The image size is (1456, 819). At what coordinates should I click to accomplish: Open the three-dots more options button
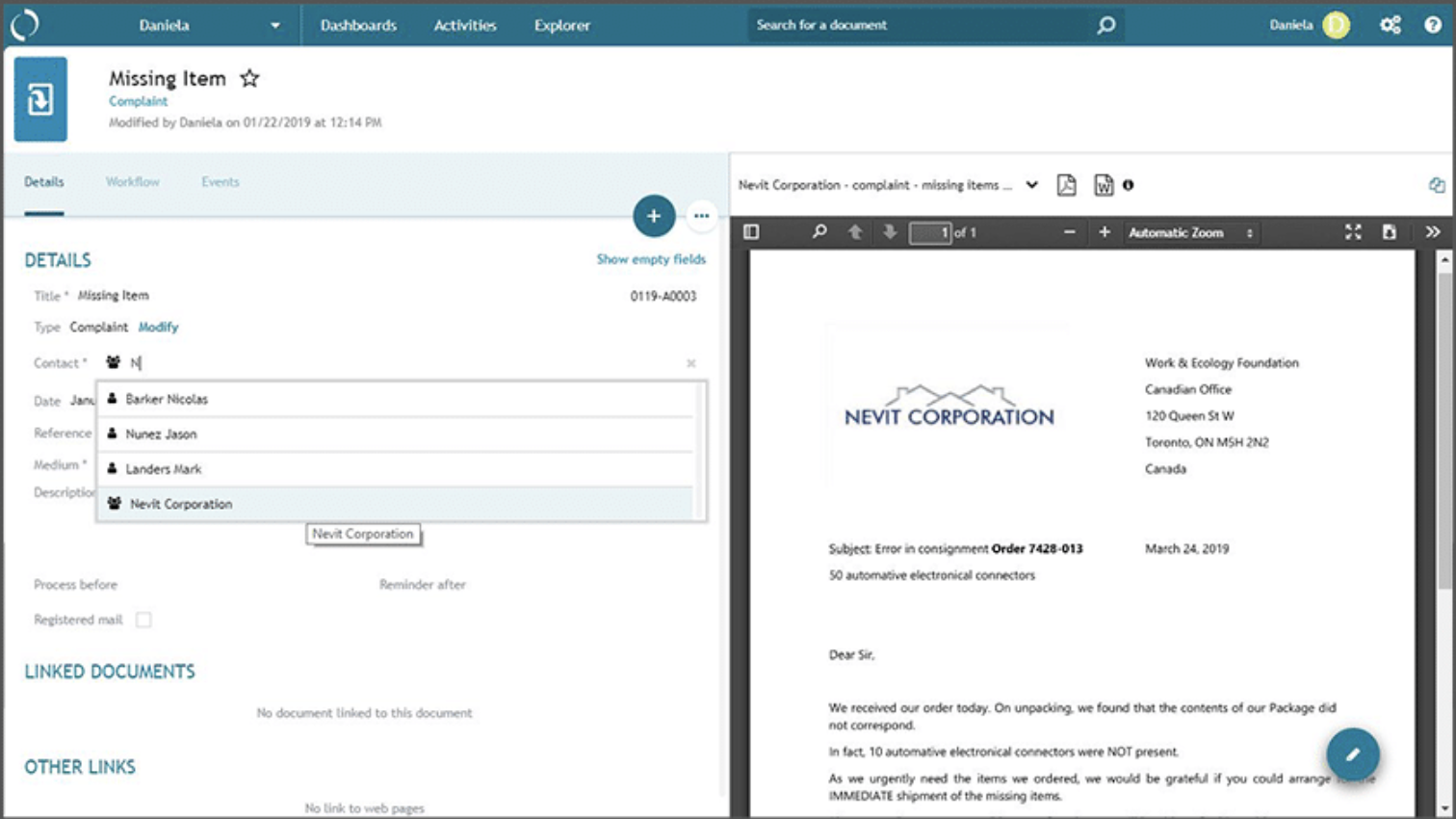[x=702, y=216]
